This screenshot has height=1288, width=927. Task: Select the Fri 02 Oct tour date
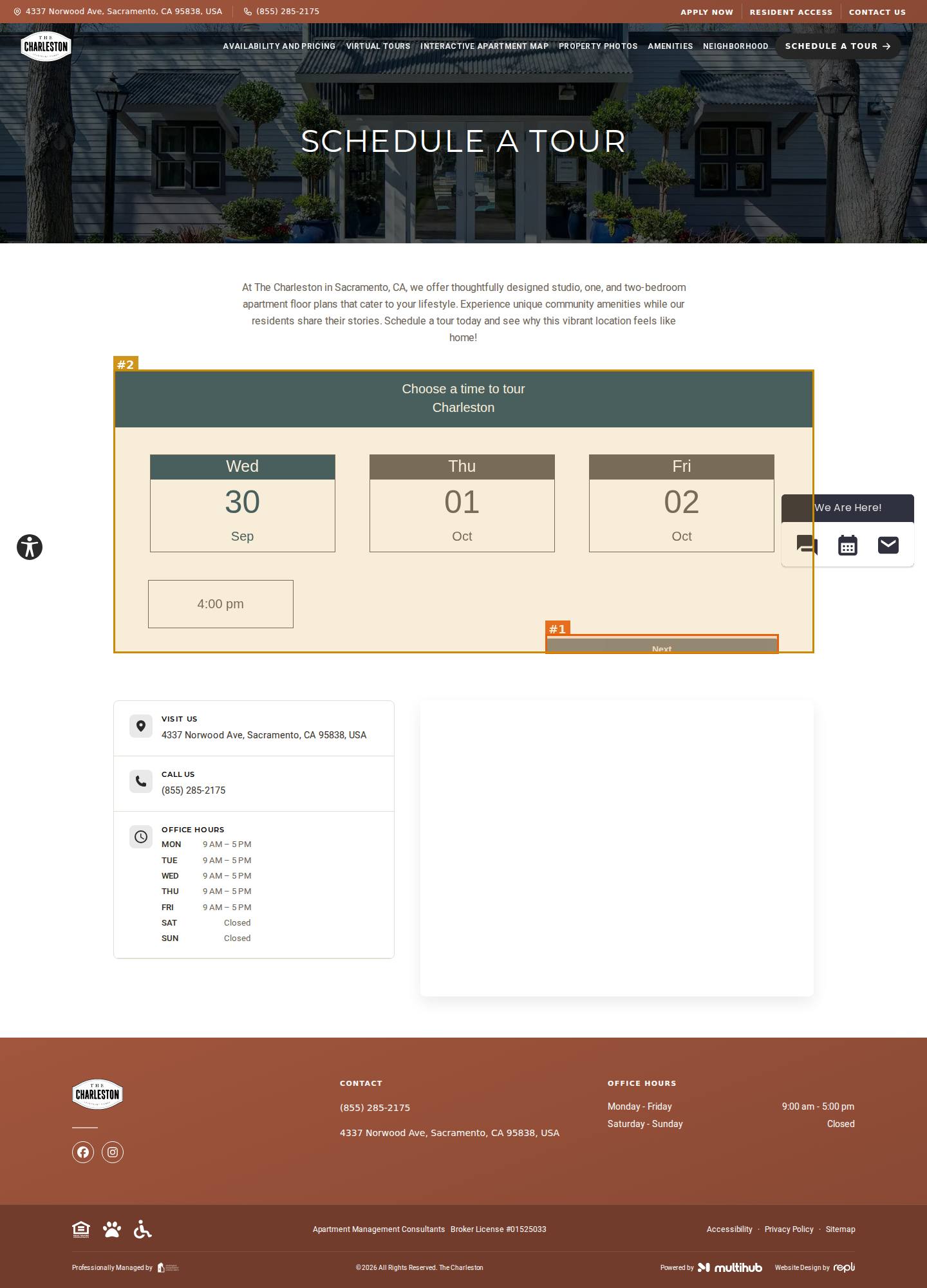682,503
